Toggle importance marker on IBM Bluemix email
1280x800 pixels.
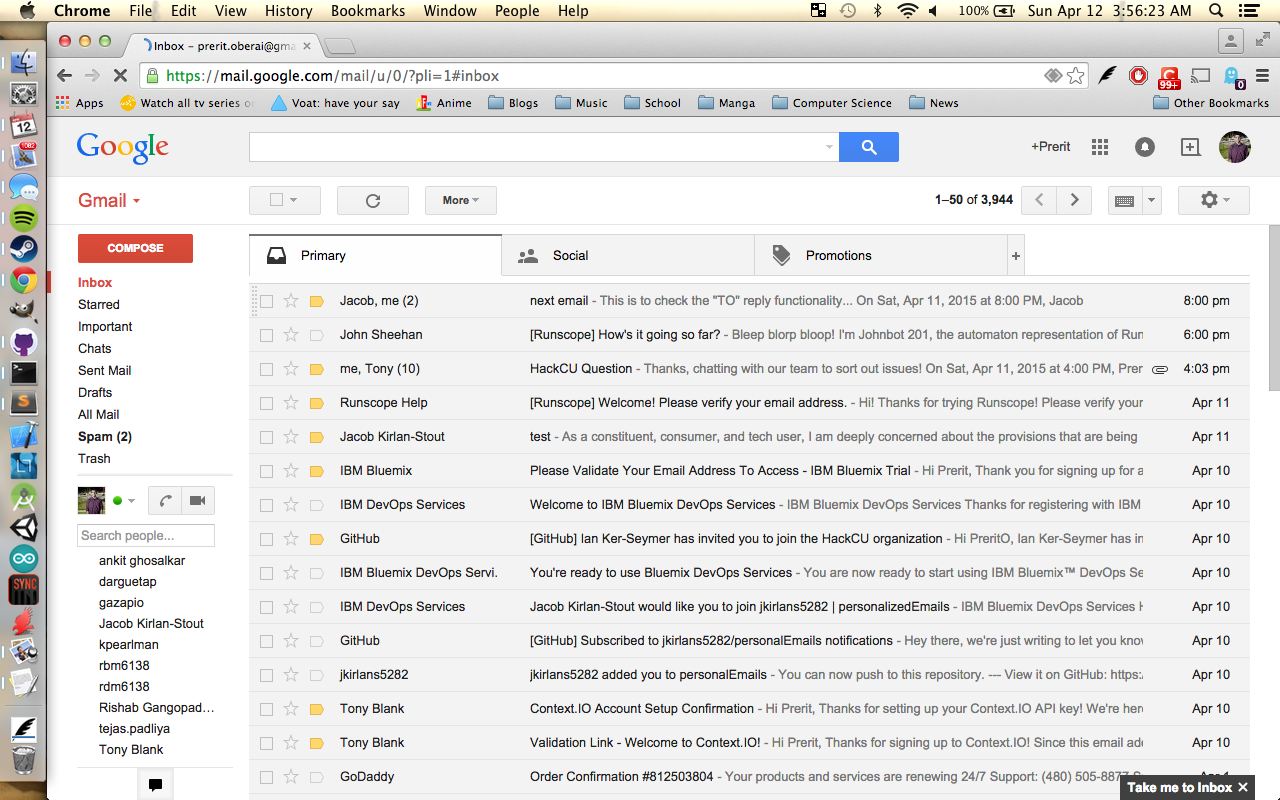pyautogui.click(x=317, y=471)
